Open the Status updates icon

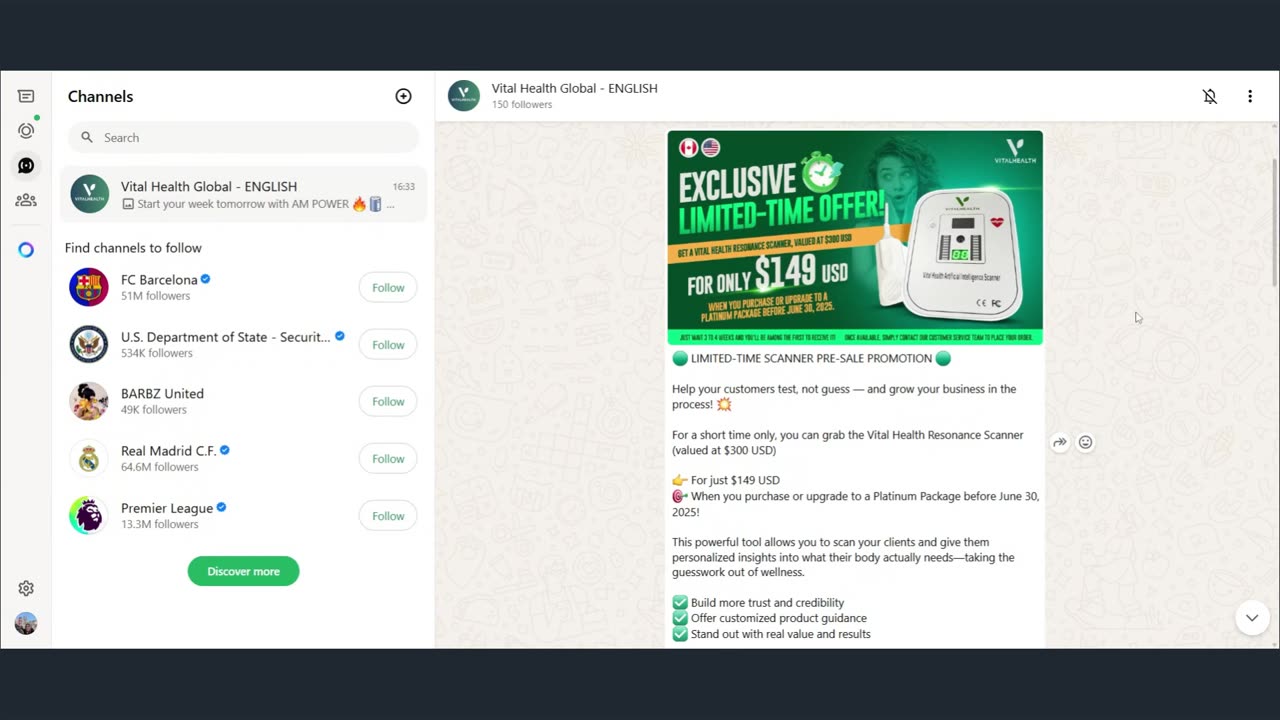26,131
